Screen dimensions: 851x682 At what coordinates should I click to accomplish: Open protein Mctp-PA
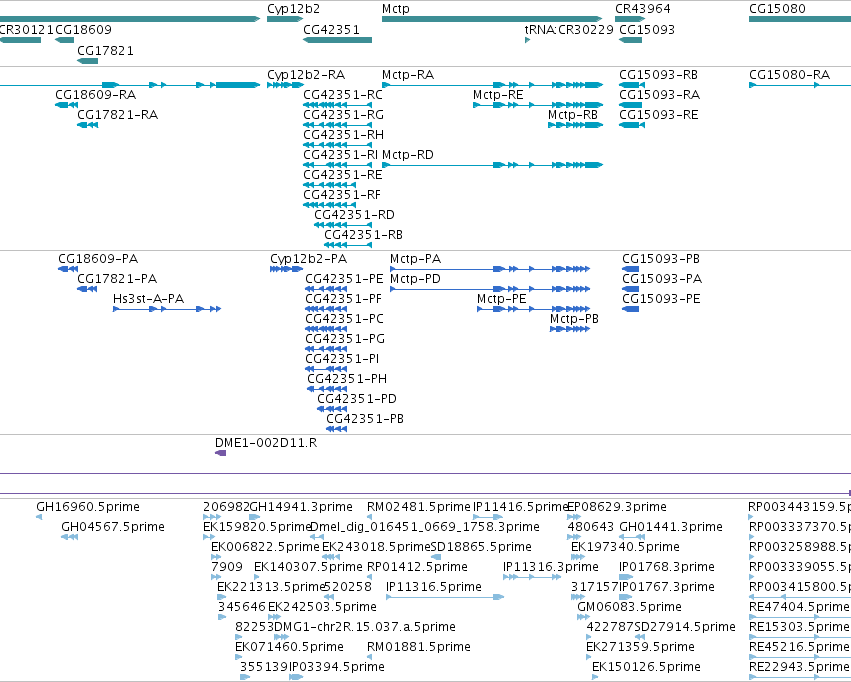pos(416,259)
